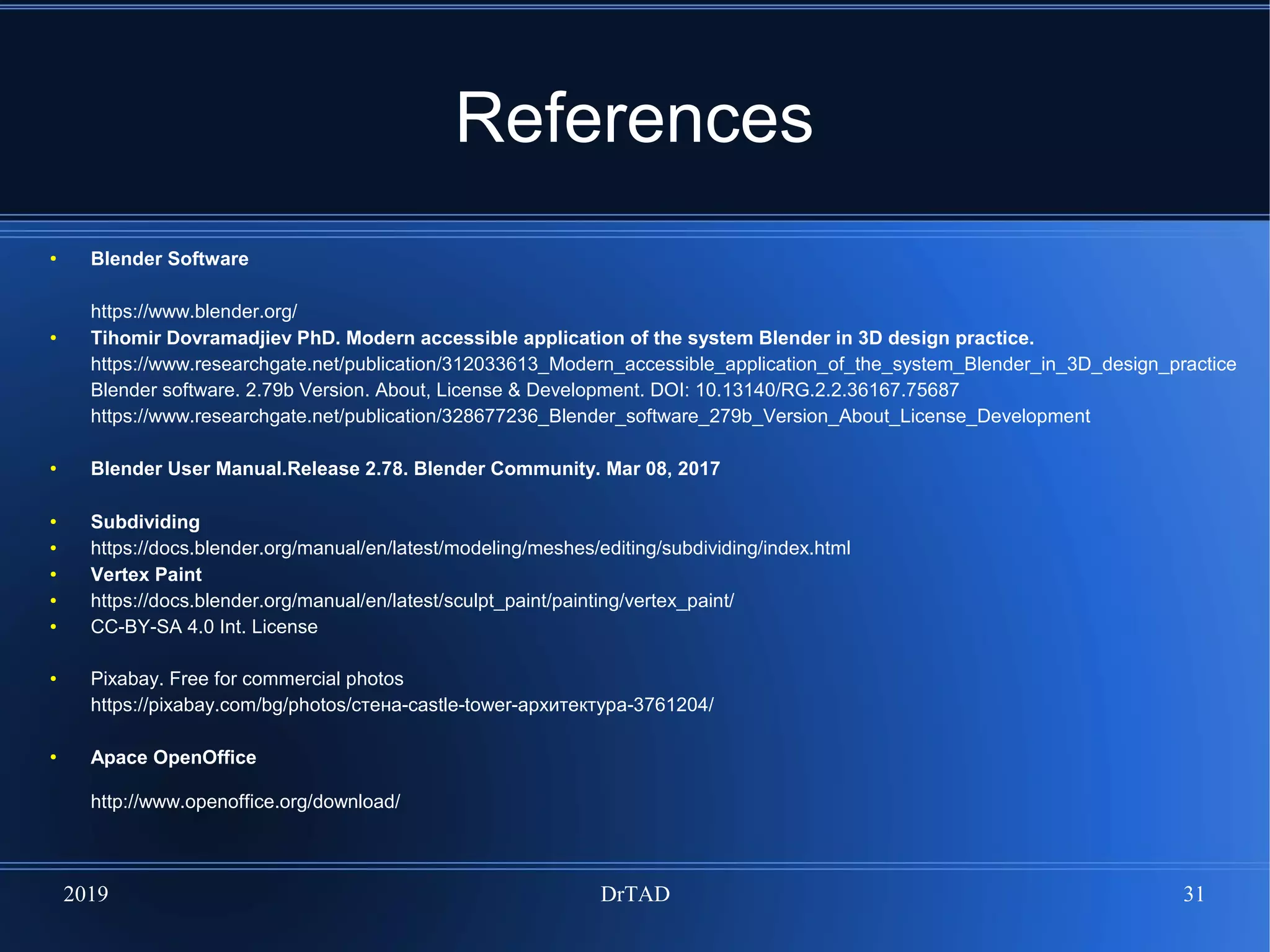Open the Pixabay castle tower photo link

(x=402, y=705)
